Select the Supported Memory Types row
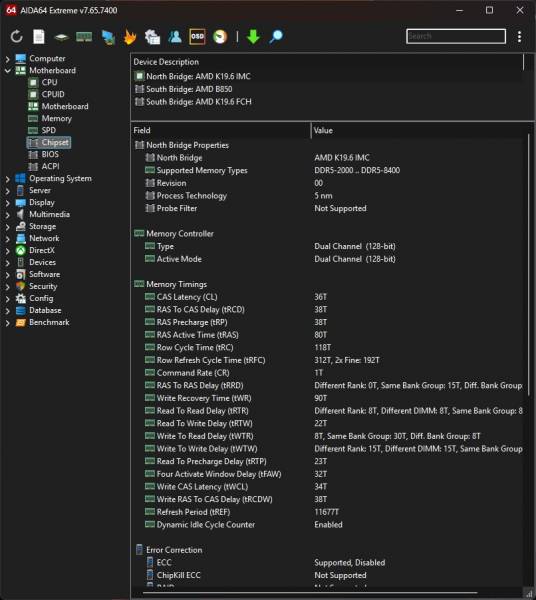 329,171
